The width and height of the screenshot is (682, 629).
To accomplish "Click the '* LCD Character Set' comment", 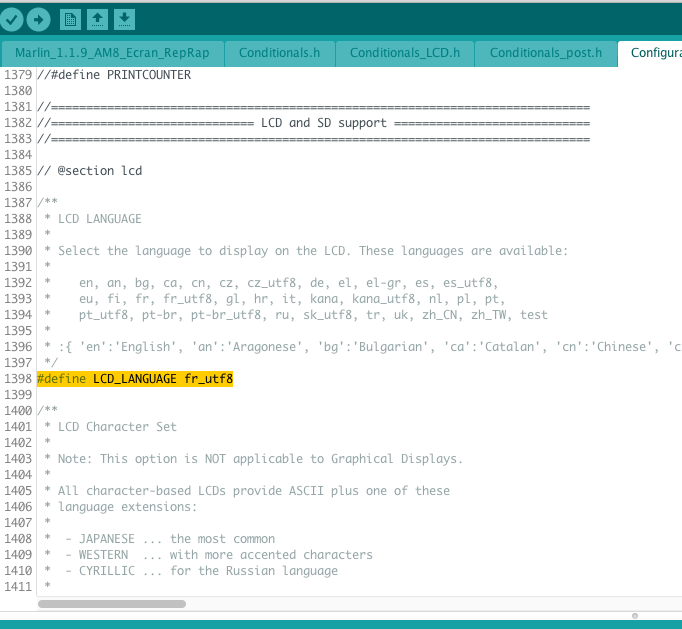I will pos(110,427).
